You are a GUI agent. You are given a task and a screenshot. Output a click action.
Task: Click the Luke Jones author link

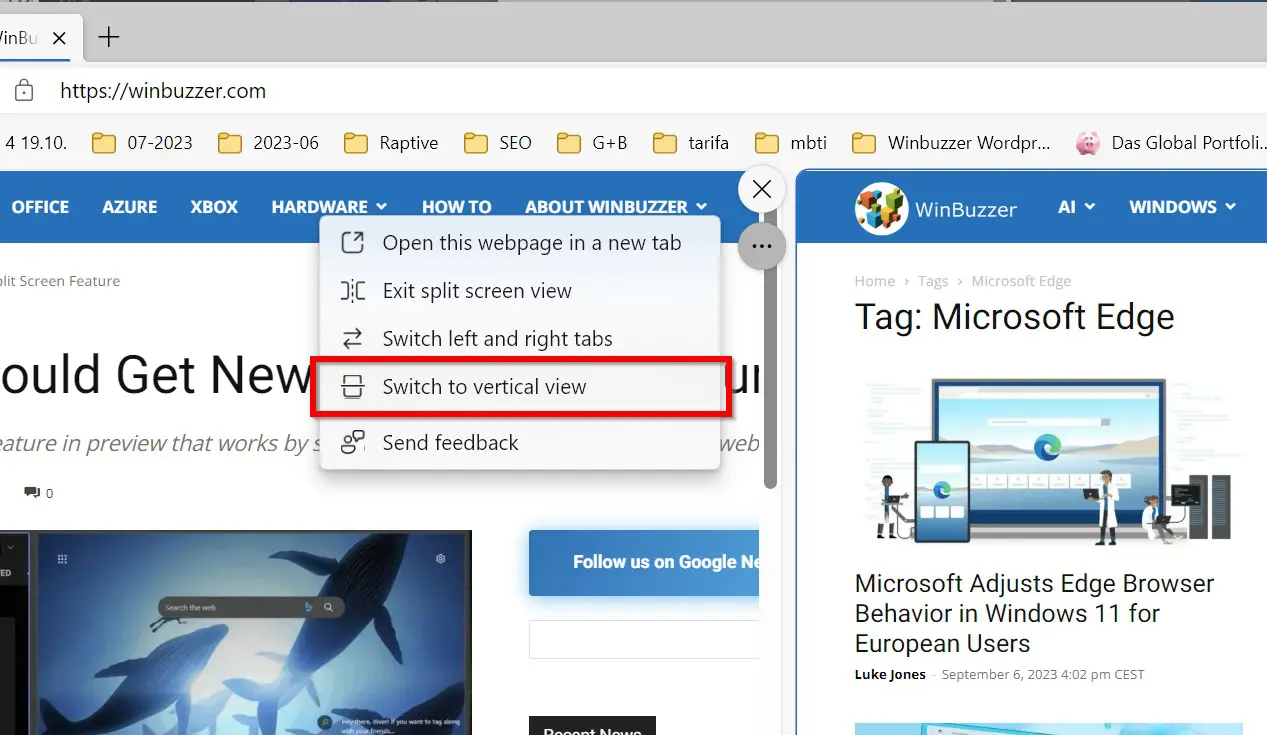point(889,674)
